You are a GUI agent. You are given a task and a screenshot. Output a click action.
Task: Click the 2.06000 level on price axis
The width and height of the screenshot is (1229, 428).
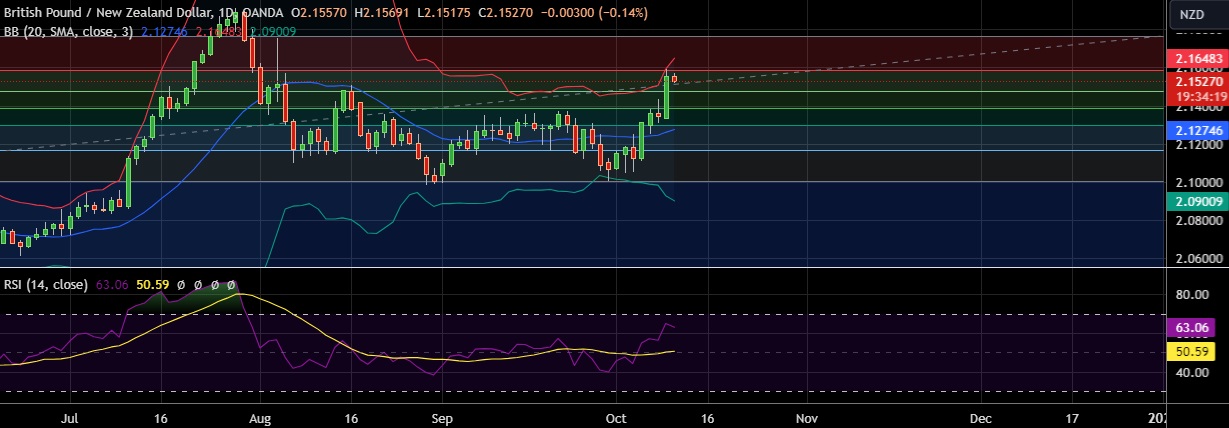tap(1197, 259)
